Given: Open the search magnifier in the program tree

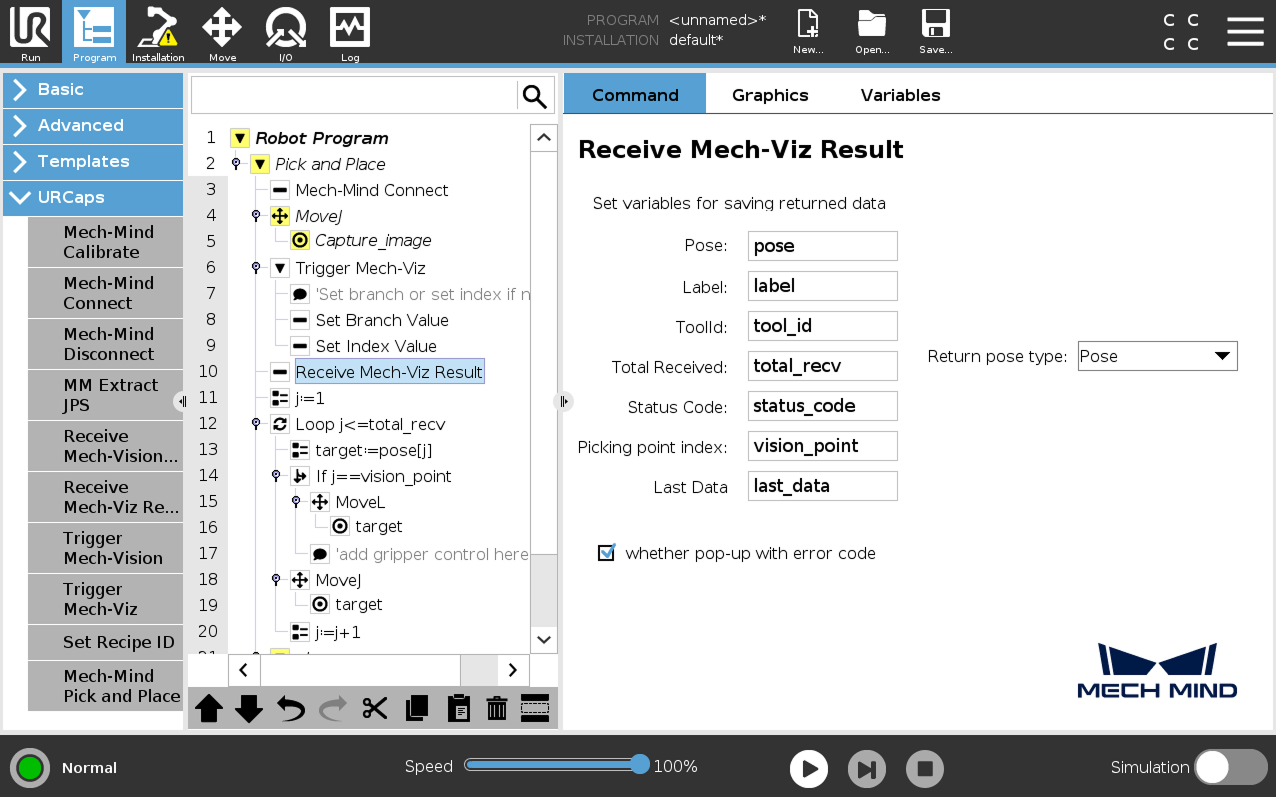Looking at the screenshot, I should (534, 95).
